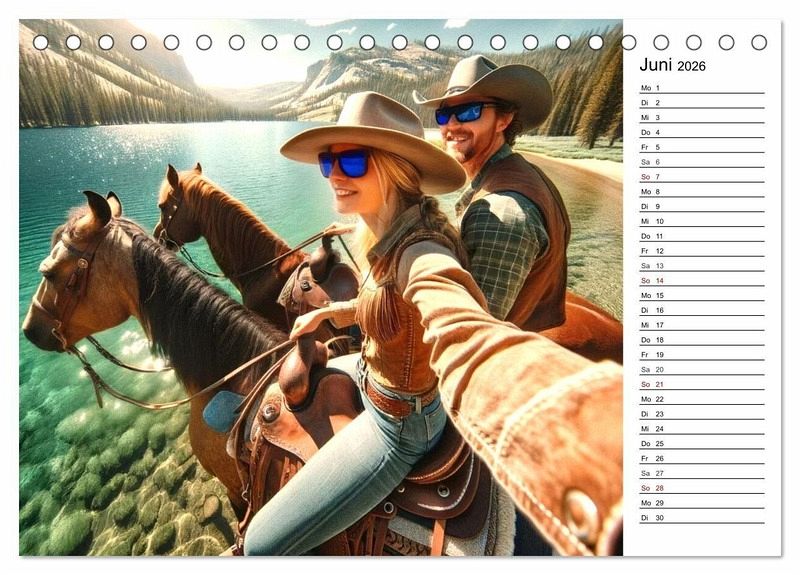Select the 'Do 4' calendar row
800x575 pixels.
[702, 132]
